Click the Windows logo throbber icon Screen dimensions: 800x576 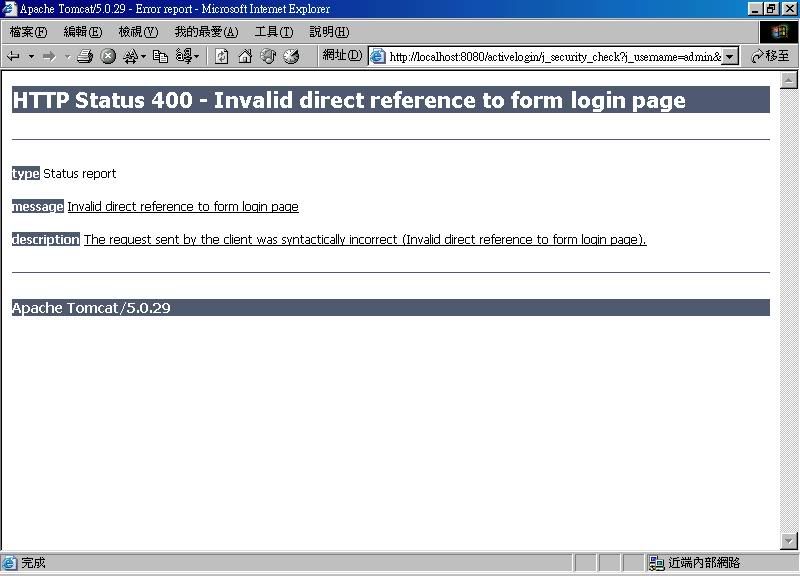[x=779, y=32]
